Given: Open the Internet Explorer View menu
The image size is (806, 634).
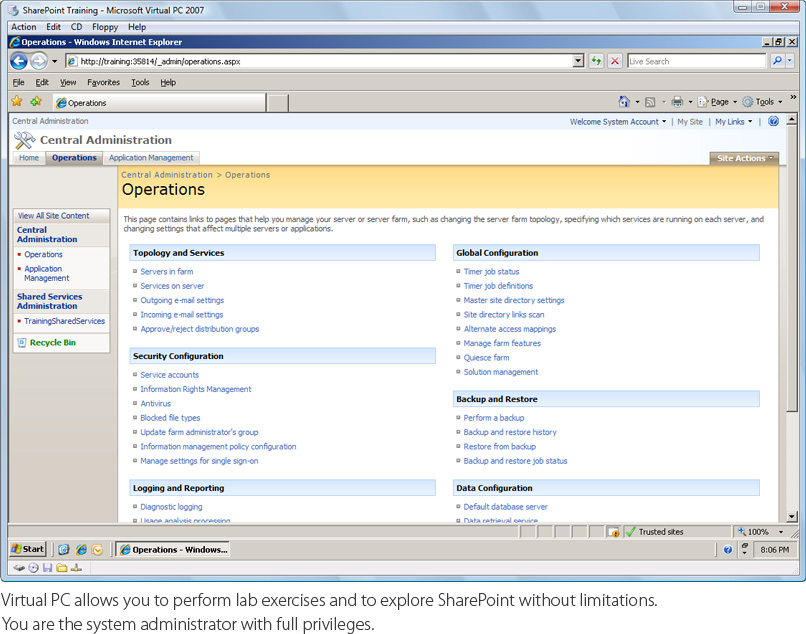Looking at the screenshot, I should (68, 82).
